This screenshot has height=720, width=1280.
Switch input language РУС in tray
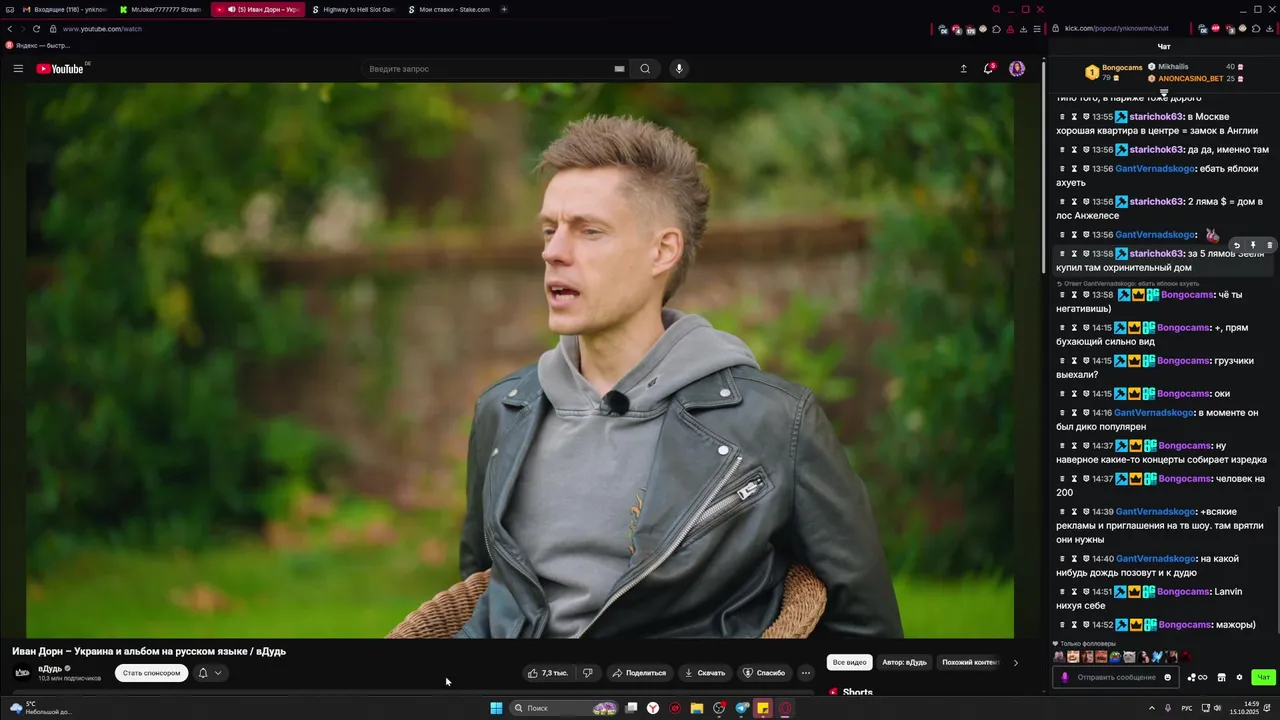pos(1187,708)
